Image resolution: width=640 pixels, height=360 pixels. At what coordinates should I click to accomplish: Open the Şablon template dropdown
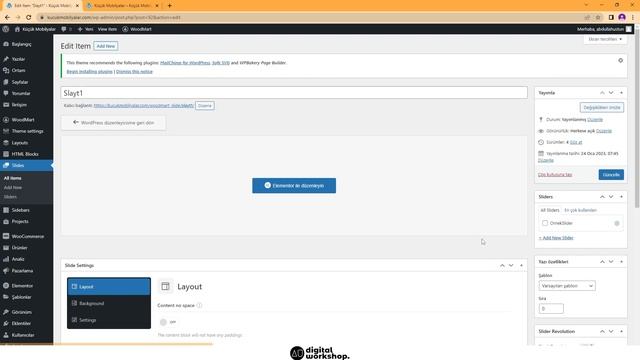[567, 286]
